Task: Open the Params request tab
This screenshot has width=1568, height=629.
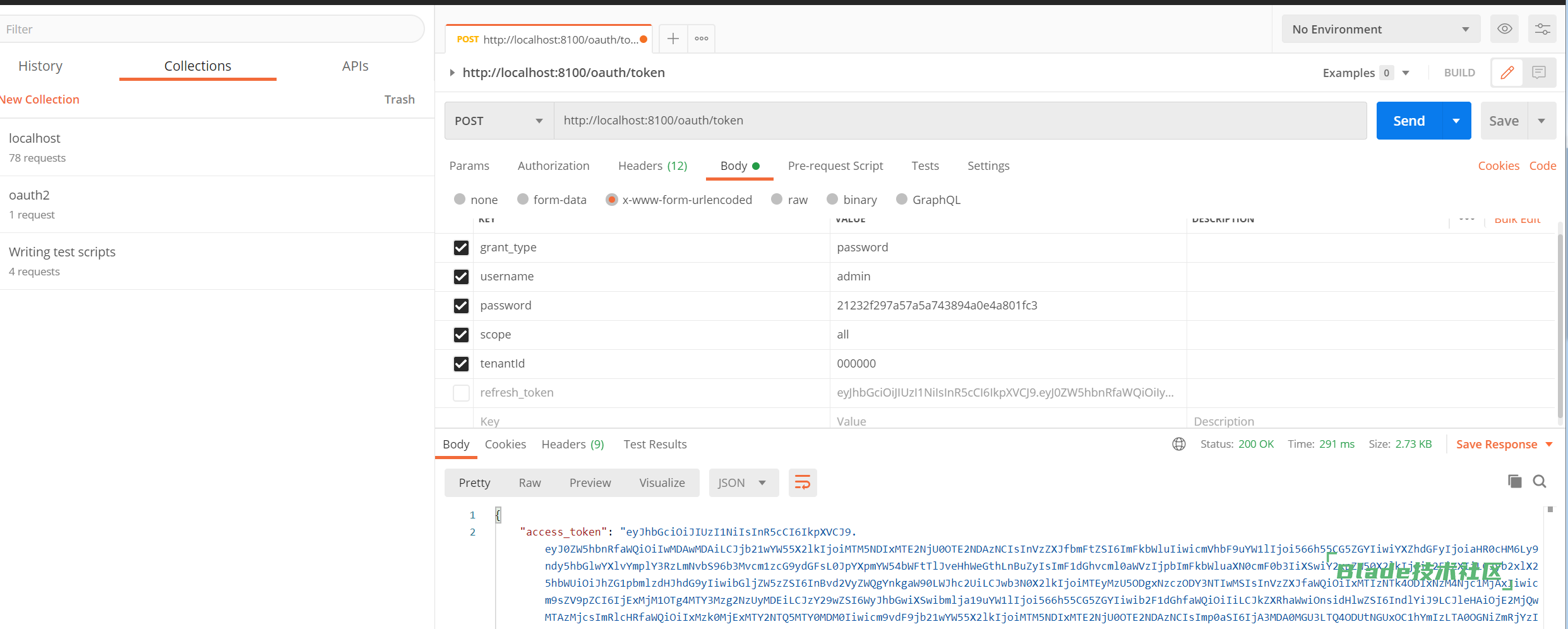Action: pyautogui.click(x=469, y=165)
